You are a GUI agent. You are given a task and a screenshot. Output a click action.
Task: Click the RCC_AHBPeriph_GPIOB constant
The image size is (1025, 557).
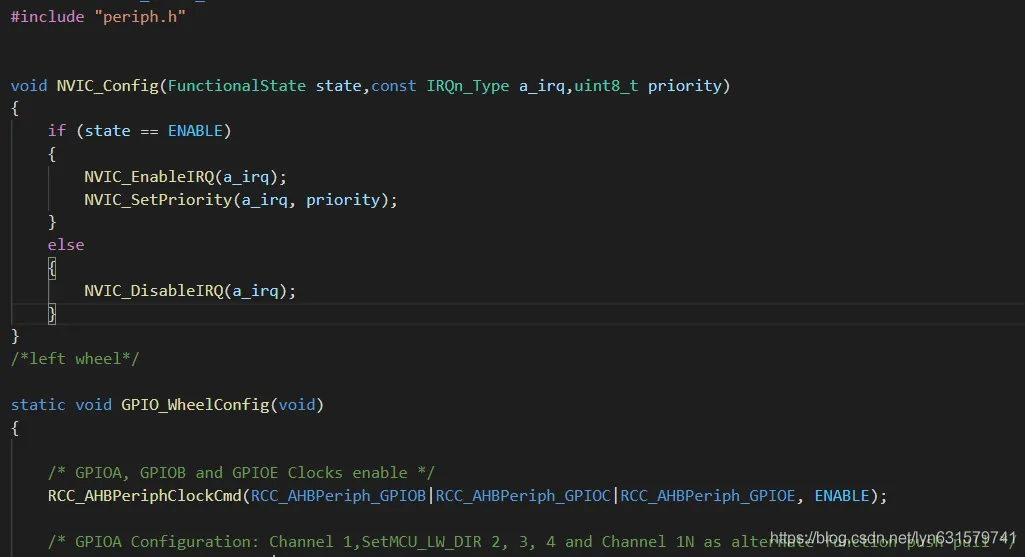pyautogui.click(x=339, y=496)
